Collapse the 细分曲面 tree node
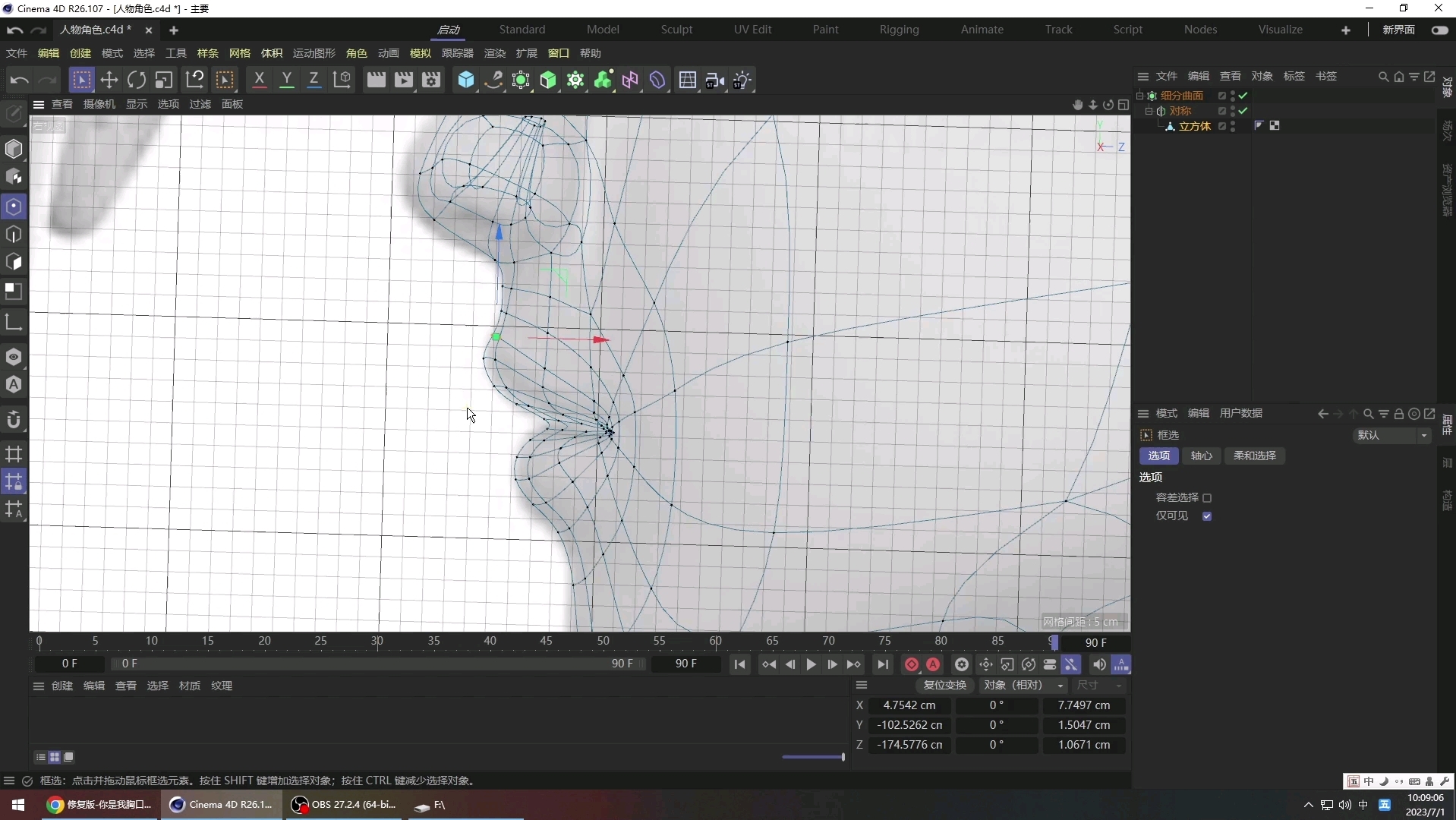This screenshot has height=820, width=1456. (x=1139, y=96)
